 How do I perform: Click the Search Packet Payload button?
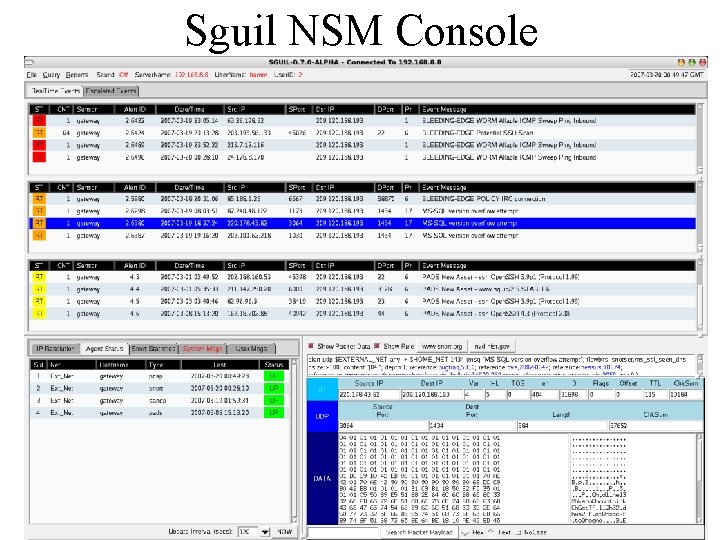click(x=419, y=532)
